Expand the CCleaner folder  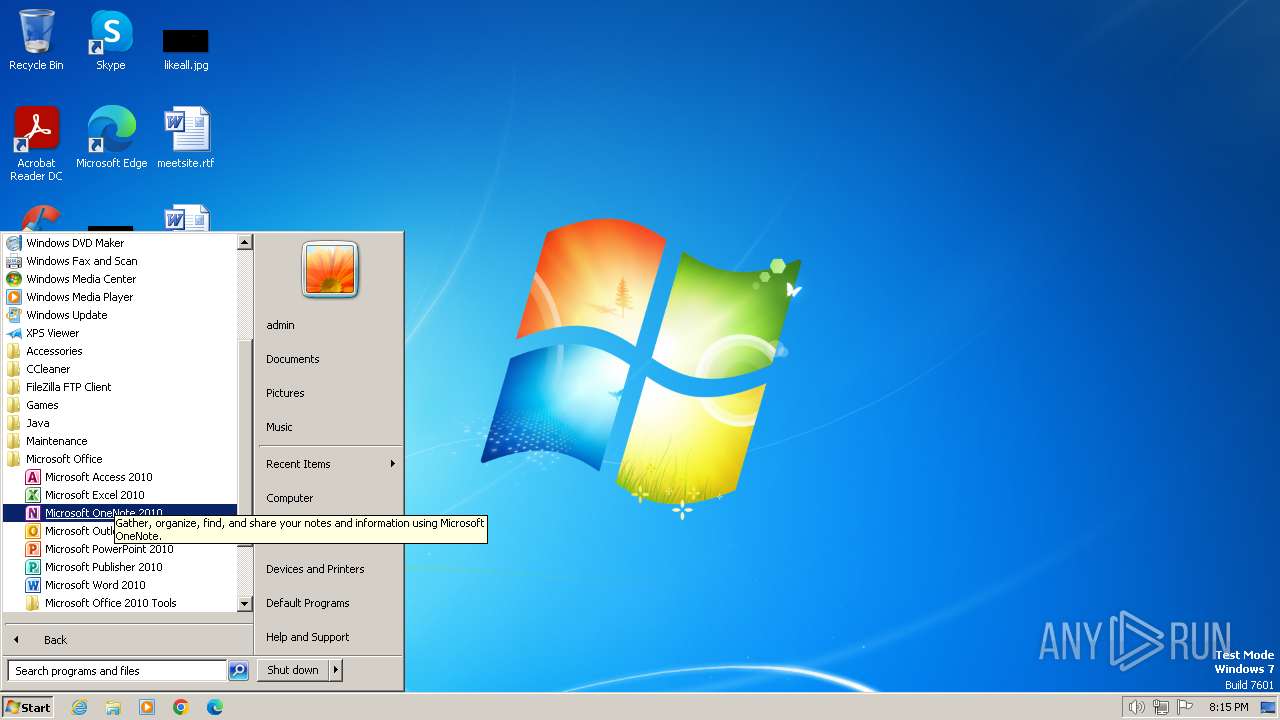pyautogui.click(x=120, y=369)
